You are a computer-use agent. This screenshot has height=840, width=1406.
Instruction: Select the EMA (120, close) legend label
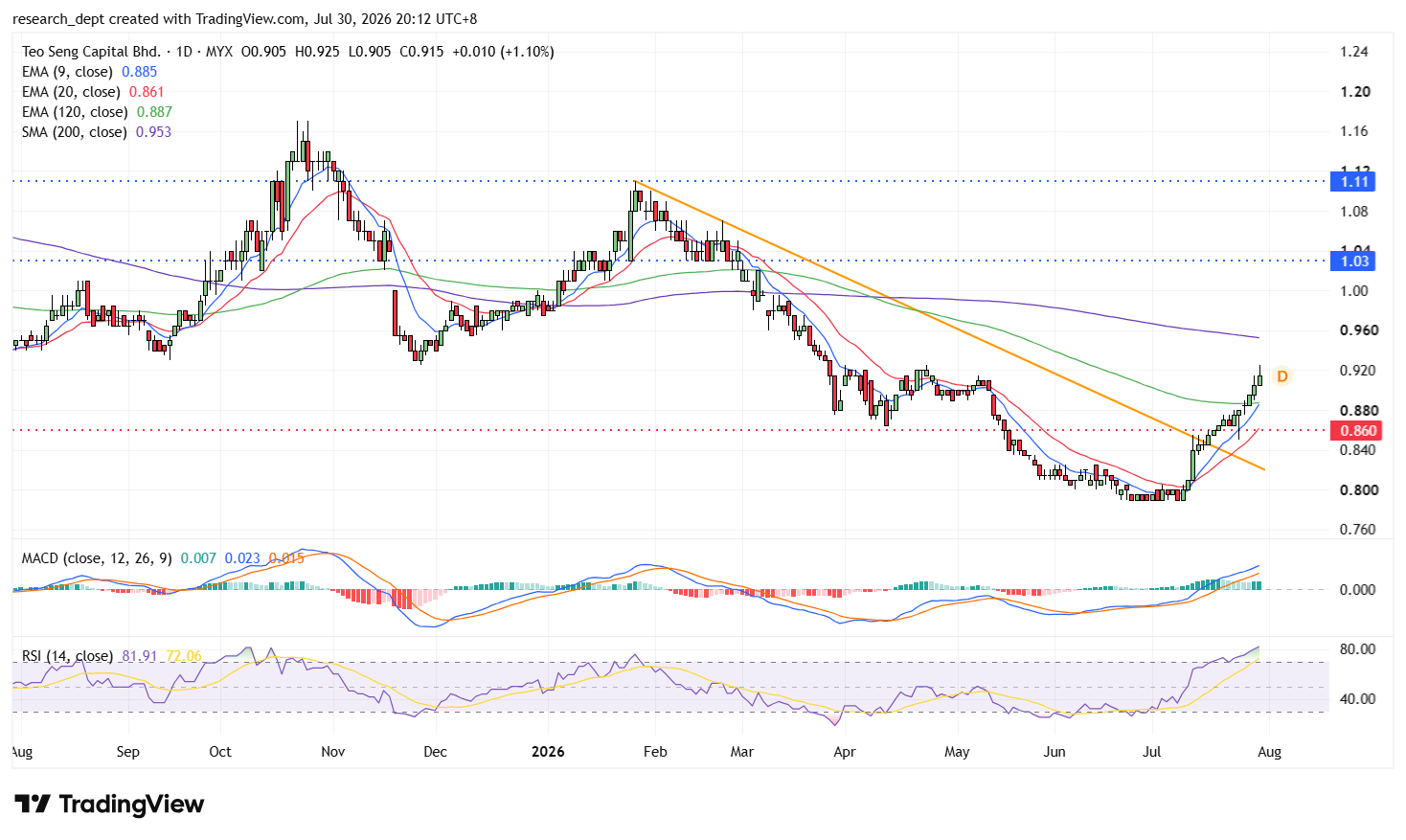click(75, 112)
